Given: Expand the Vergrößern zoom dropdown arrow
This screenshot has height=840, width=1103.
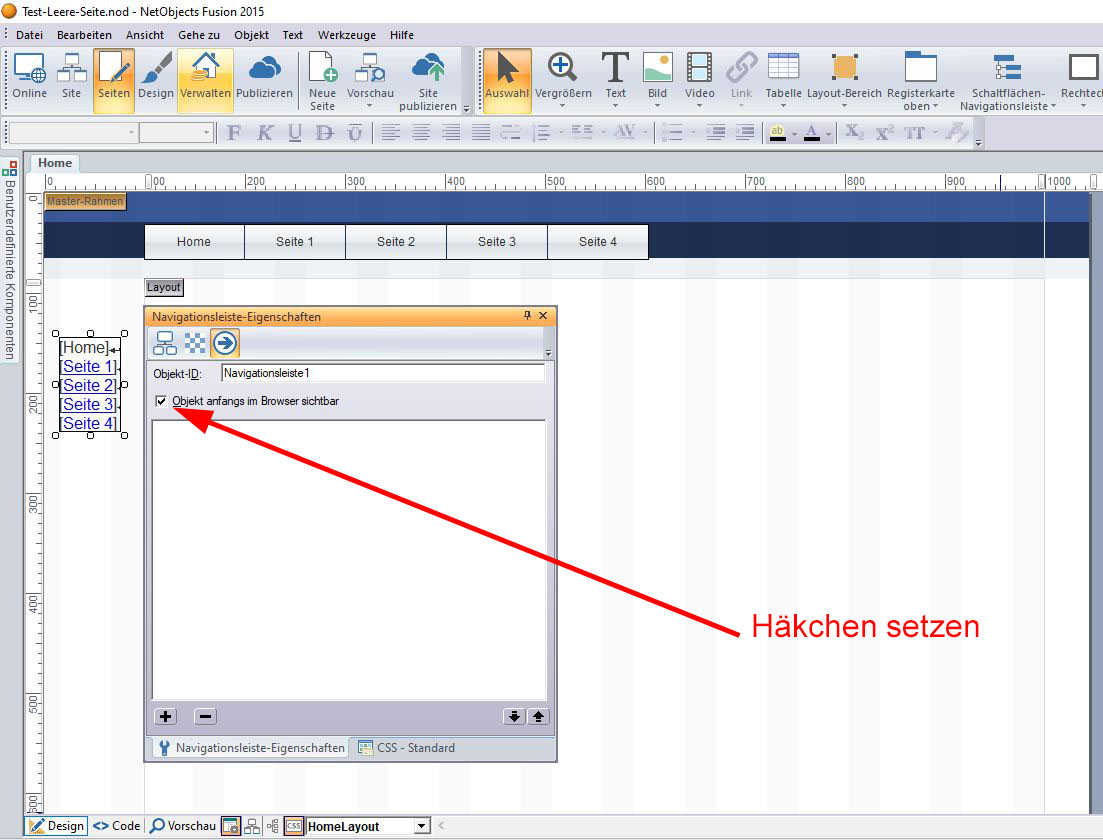Looking at the screenshot, I should pos(563,106).
